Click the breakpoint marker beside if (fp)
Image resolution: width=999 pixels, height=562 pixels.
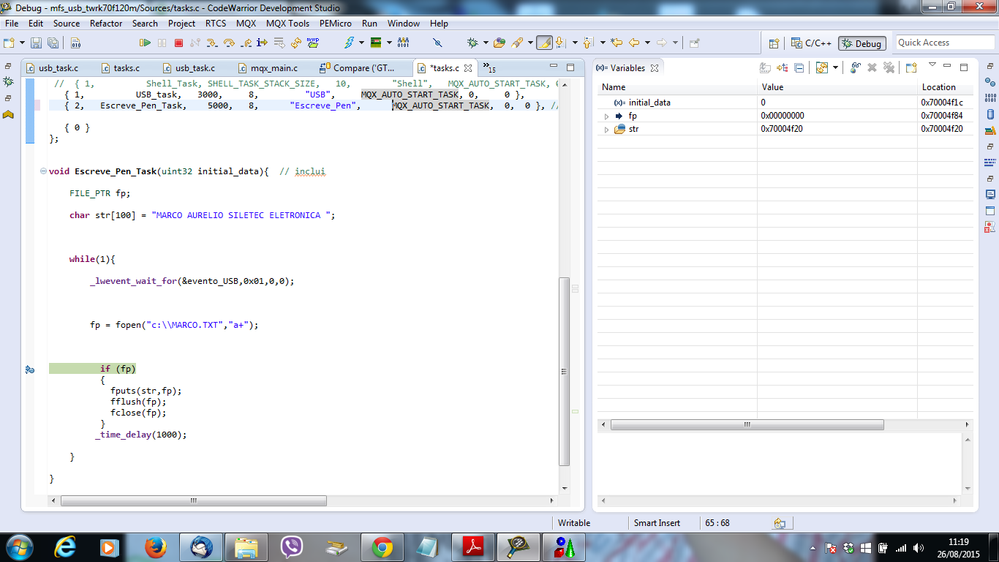pos(29,370)
